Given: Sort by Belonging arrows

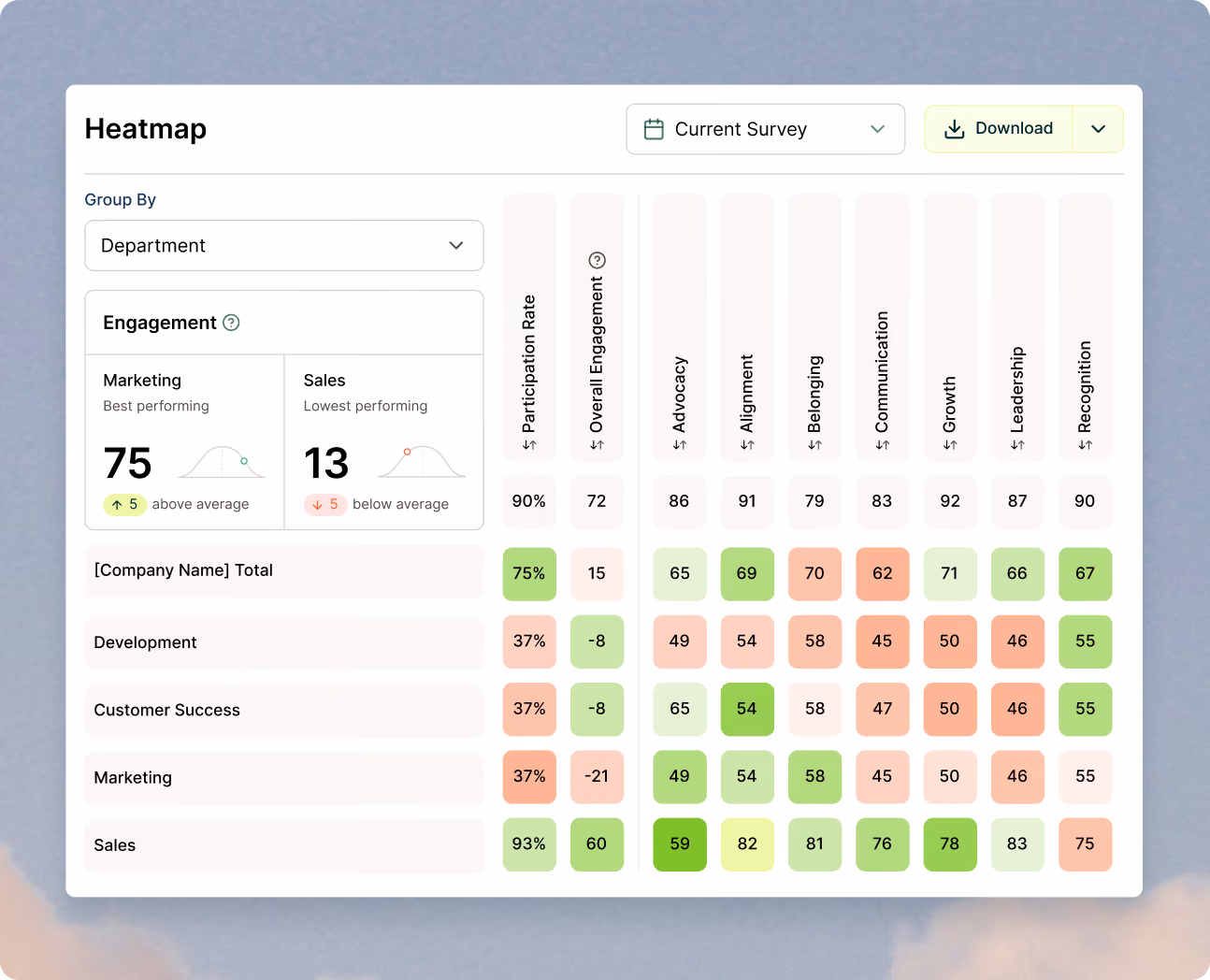Looking at the screenshot, I should coord(814,445).
